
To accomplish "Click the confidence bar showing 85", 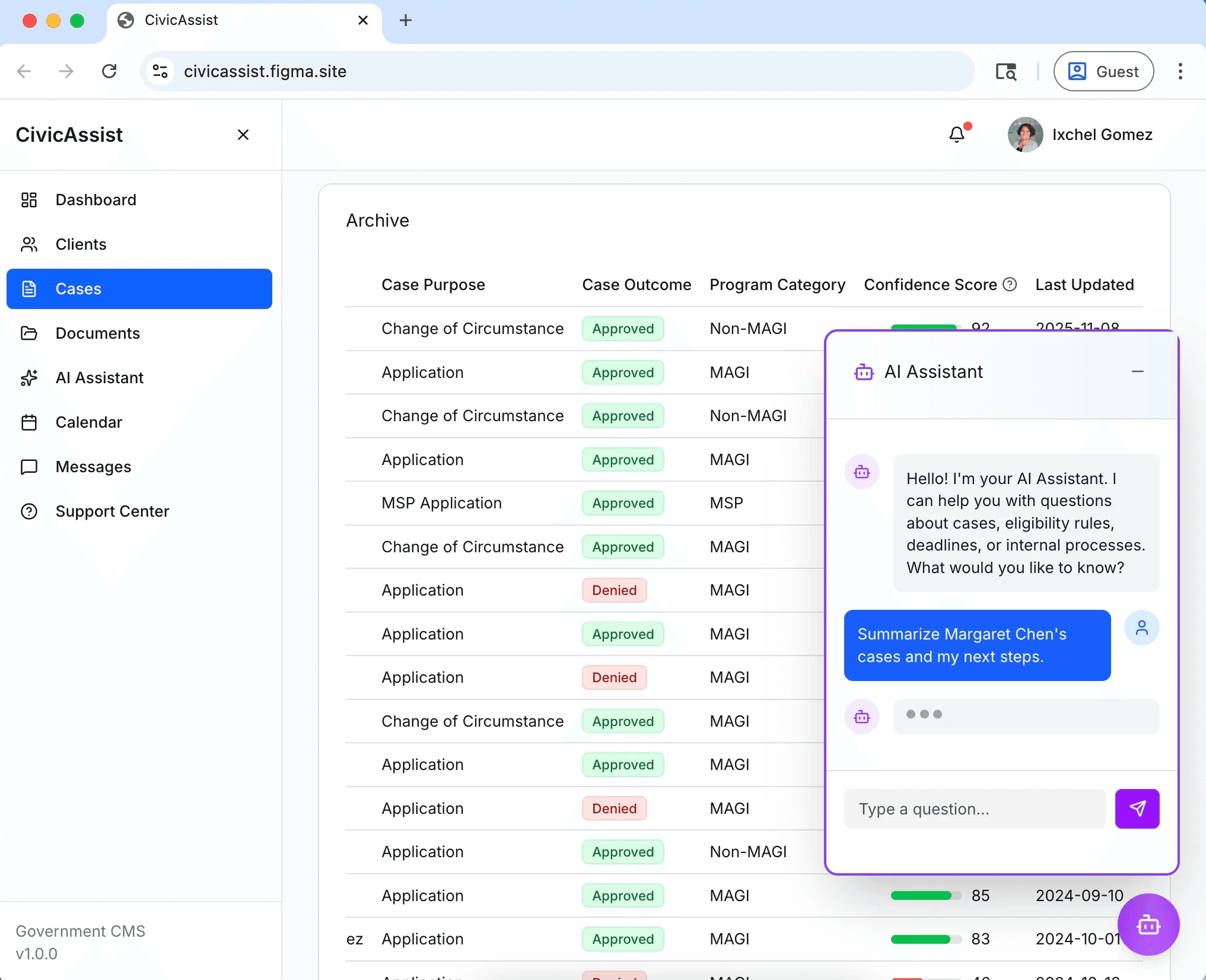I will [x=925, y=896].
